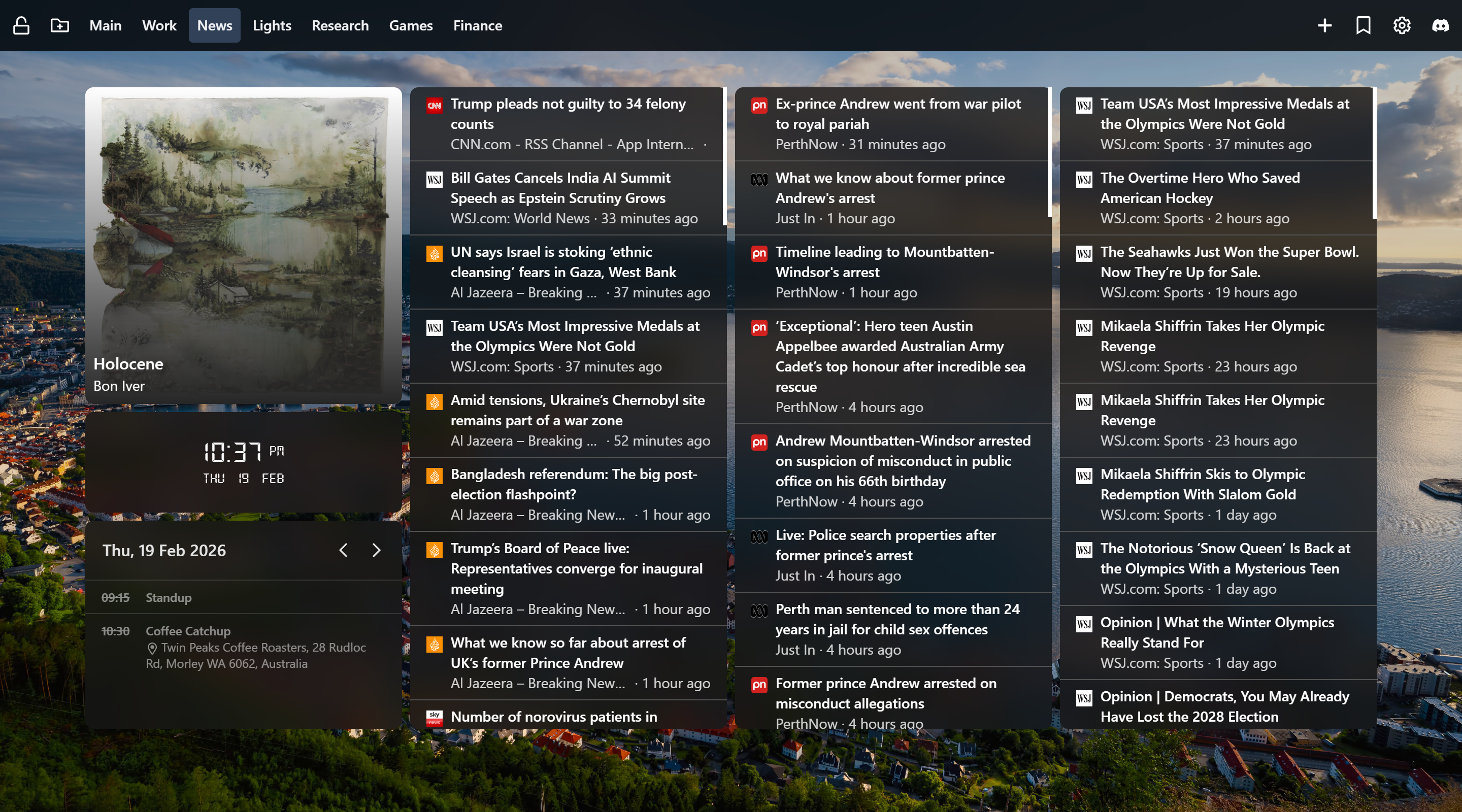Open the Lights tab
The height and width of the screenshot is (812, 1462).
pos(272,25)
